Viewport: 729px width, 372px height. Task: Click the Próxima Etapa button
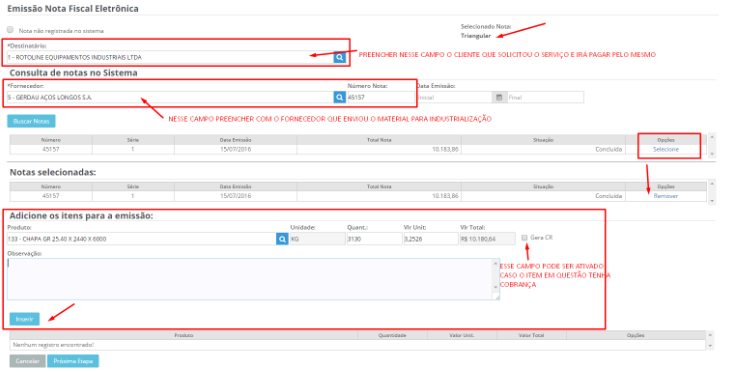click(x=73, y=361)
